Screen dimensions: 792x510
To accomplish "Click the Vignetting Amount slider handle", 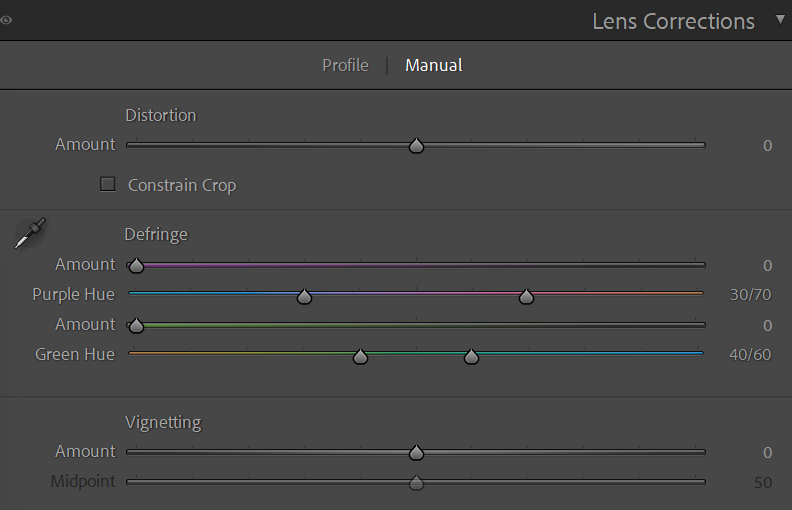I will click(x=416, y=453).
